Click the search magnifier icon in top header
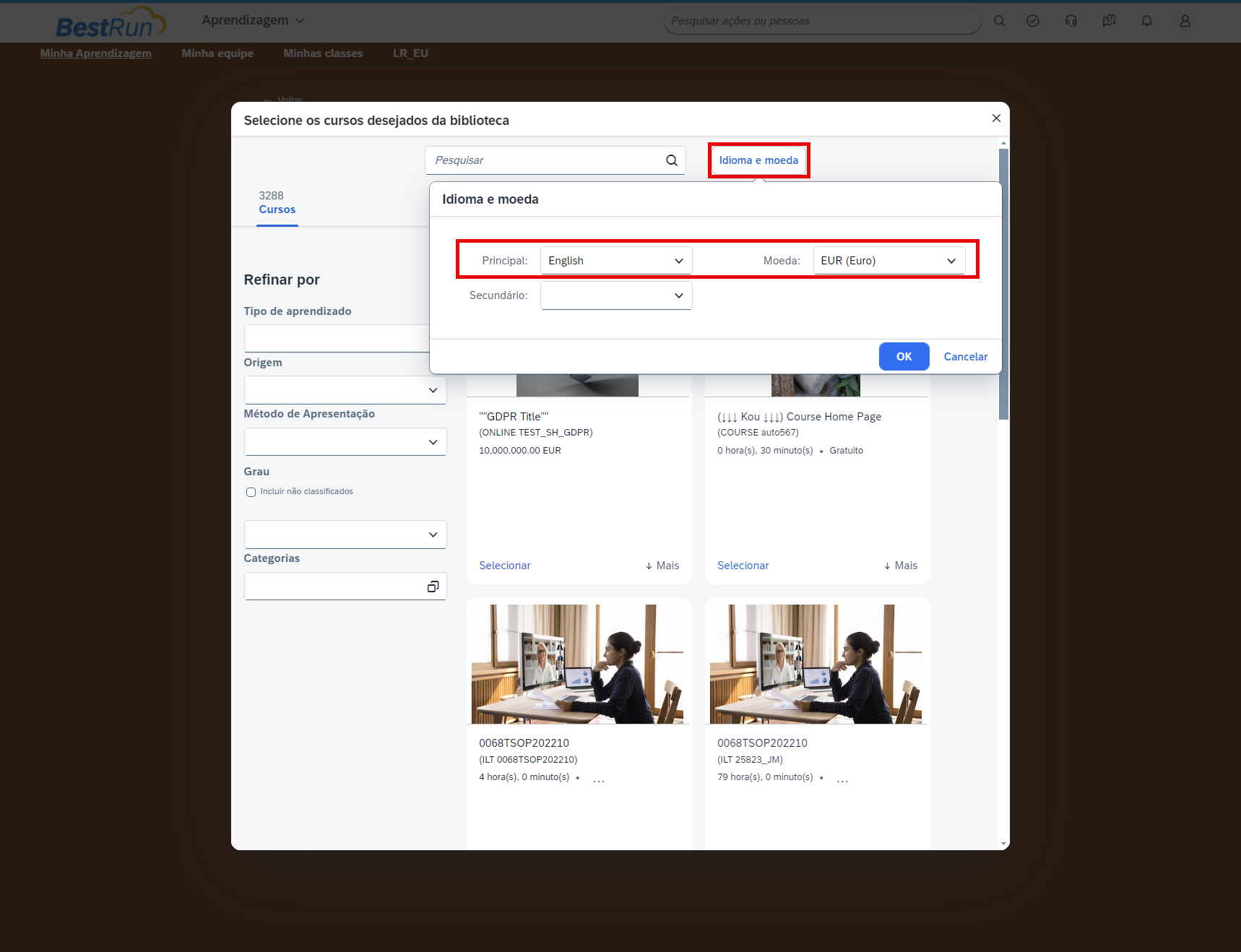 pos(999,21)
